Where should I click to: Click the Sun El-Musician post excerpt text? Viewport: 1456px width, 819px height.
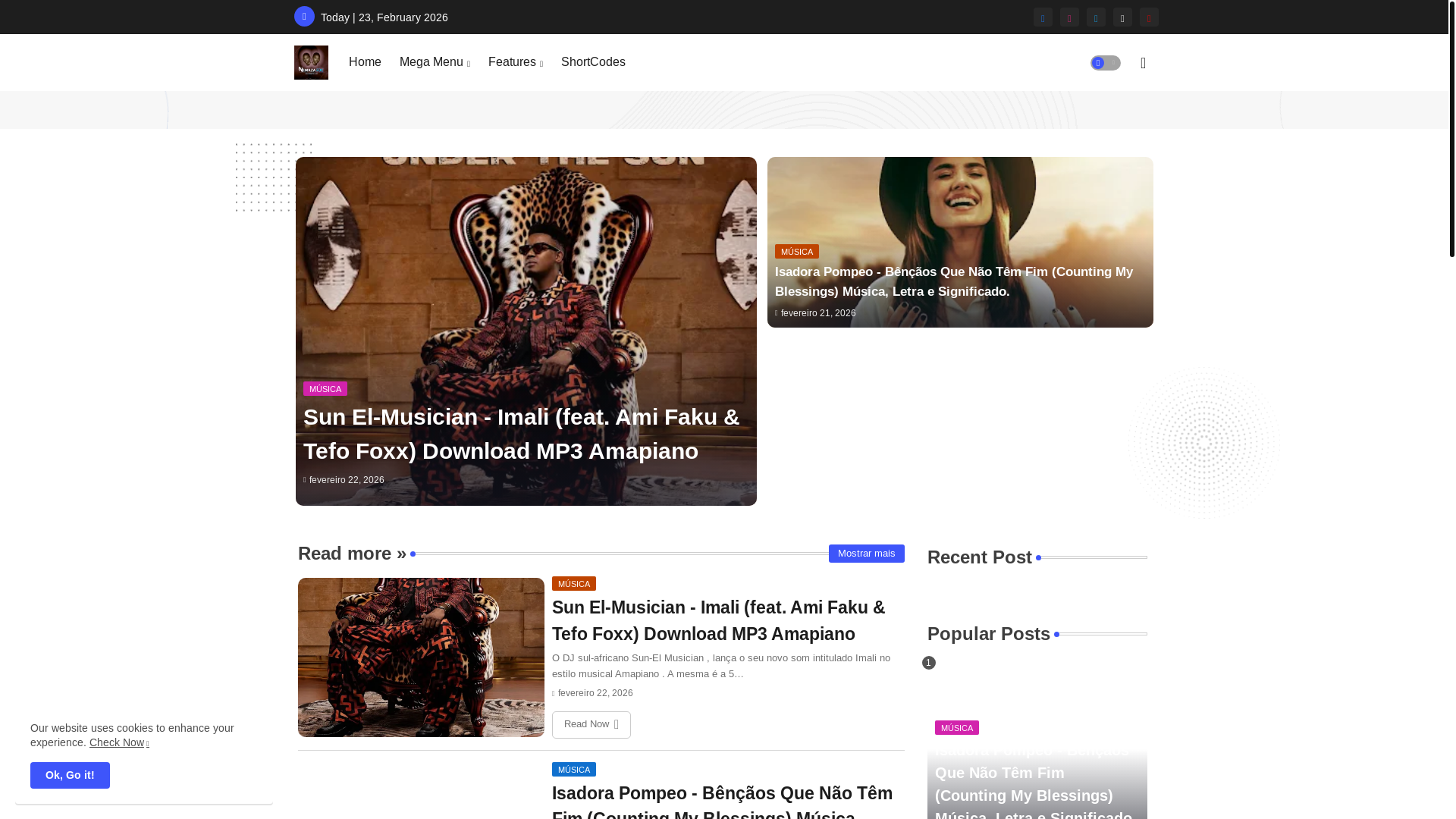[721, 666]
